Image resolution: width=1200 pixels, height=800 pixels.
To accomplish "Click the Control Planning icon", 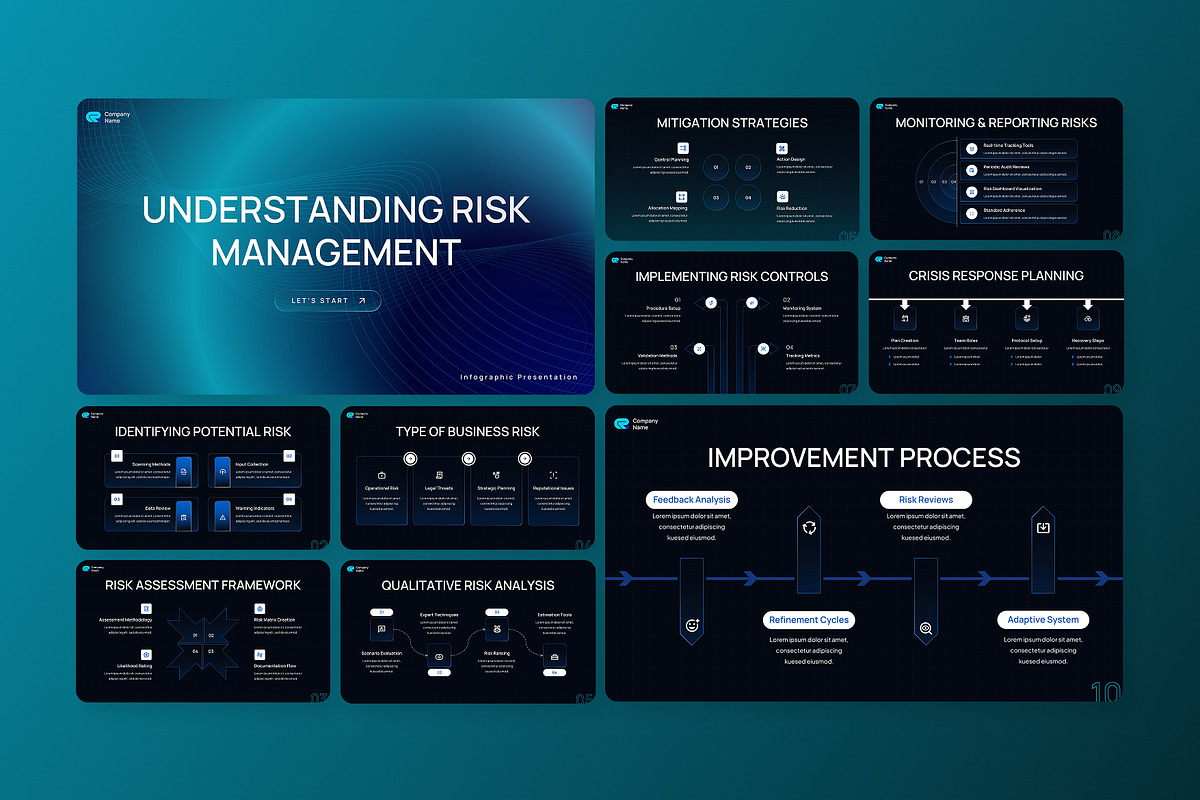I will click(x=684, y=148).
